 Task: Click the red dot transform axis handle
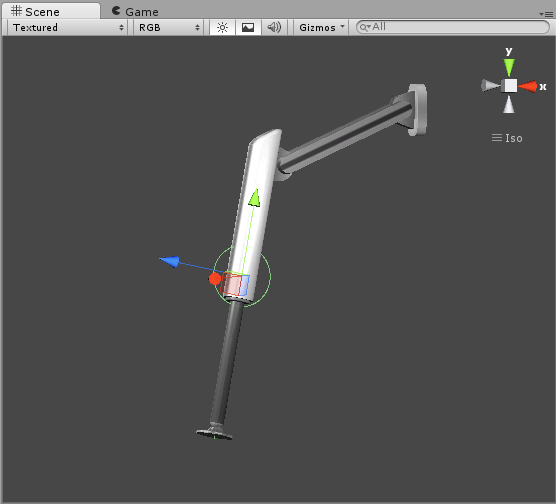215,279
